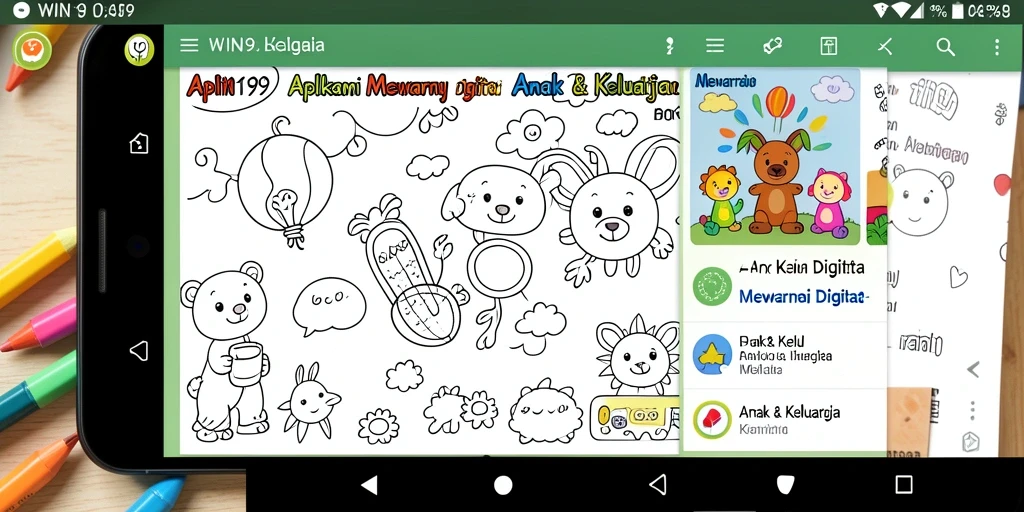Open the Bak& Kelul list entry

[x=785, y=355]
